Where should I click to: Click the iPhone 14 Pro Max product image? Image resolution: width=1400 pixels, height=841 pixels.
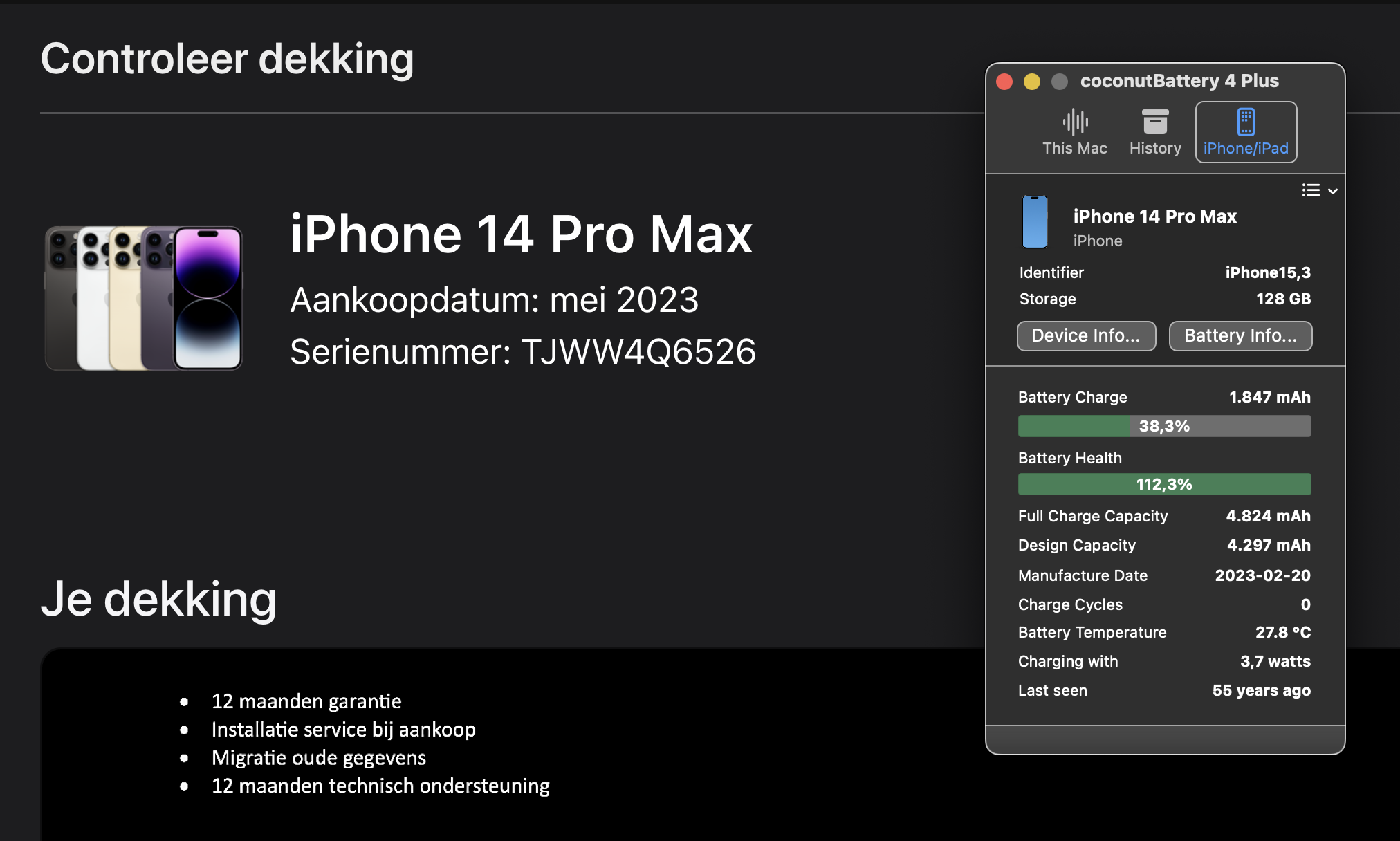click(144, 297)
